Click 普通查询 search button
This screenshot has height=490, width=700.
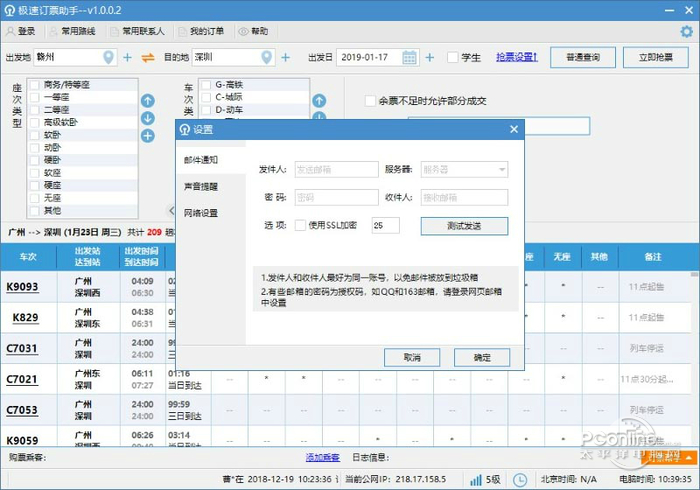583,58
